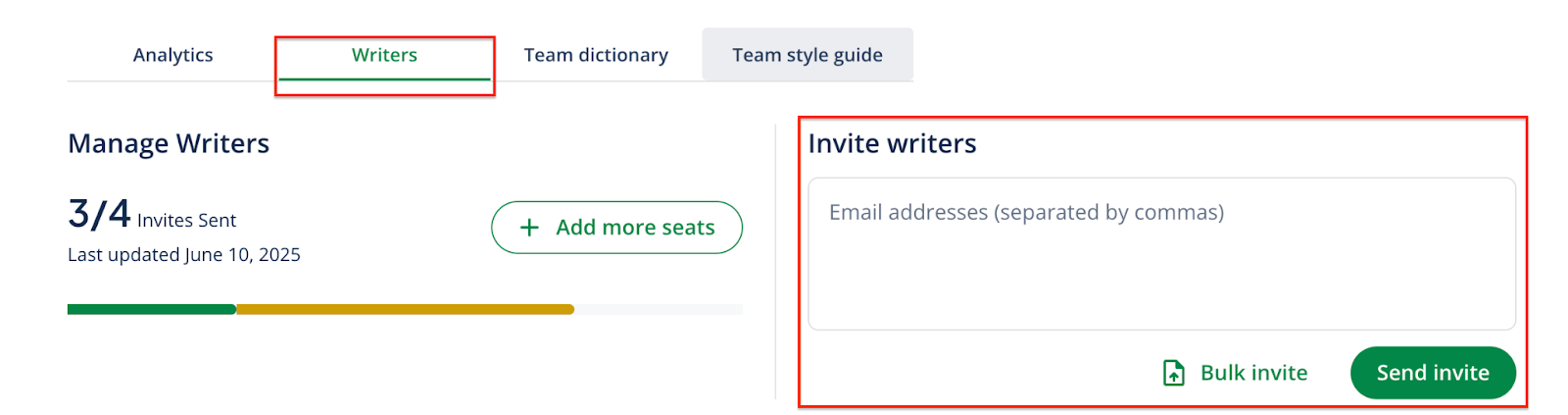This screenshot has height=415, width=1568.
Task: Click the Add more seats button
Action: [616, 228]
